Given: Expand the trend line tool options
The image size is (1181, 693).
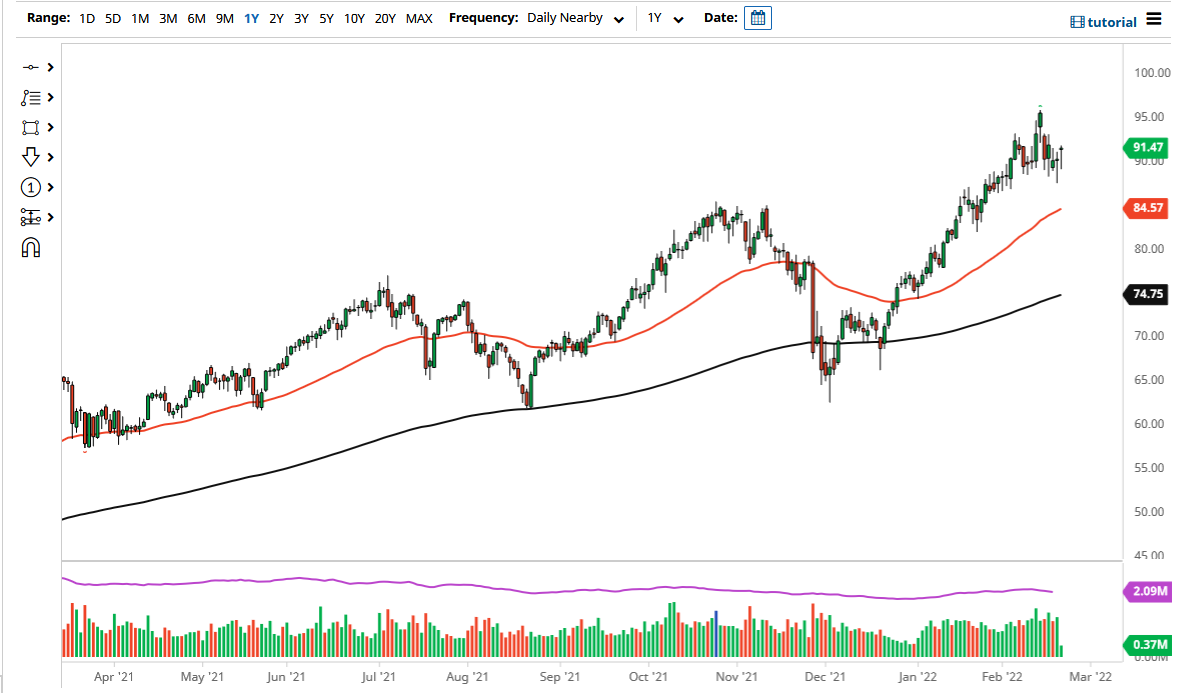Looking at the screenshot, I should [50, 67].
